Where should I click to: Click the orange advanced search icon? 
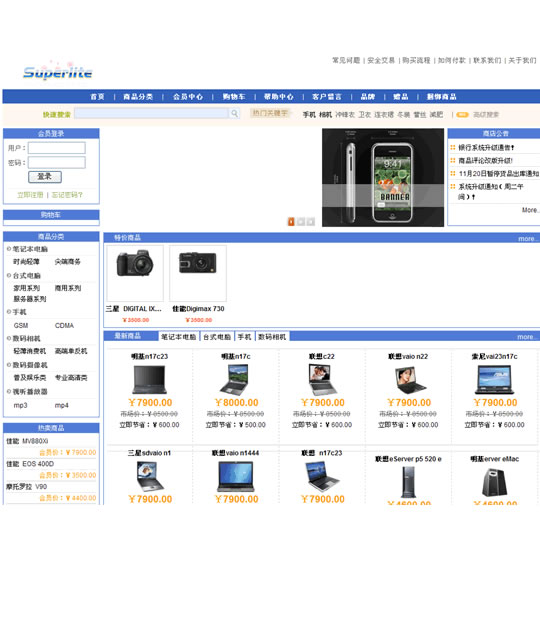point(462,115)
